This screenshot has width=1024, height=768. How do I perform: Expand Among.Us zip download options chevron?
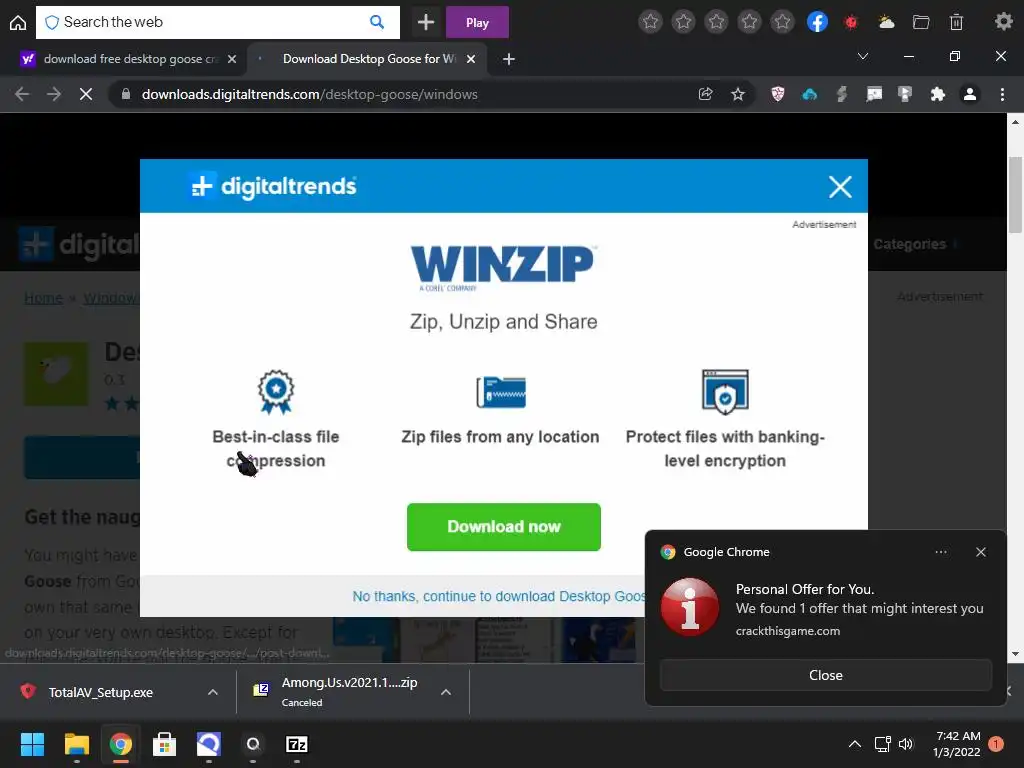[446, 692]
